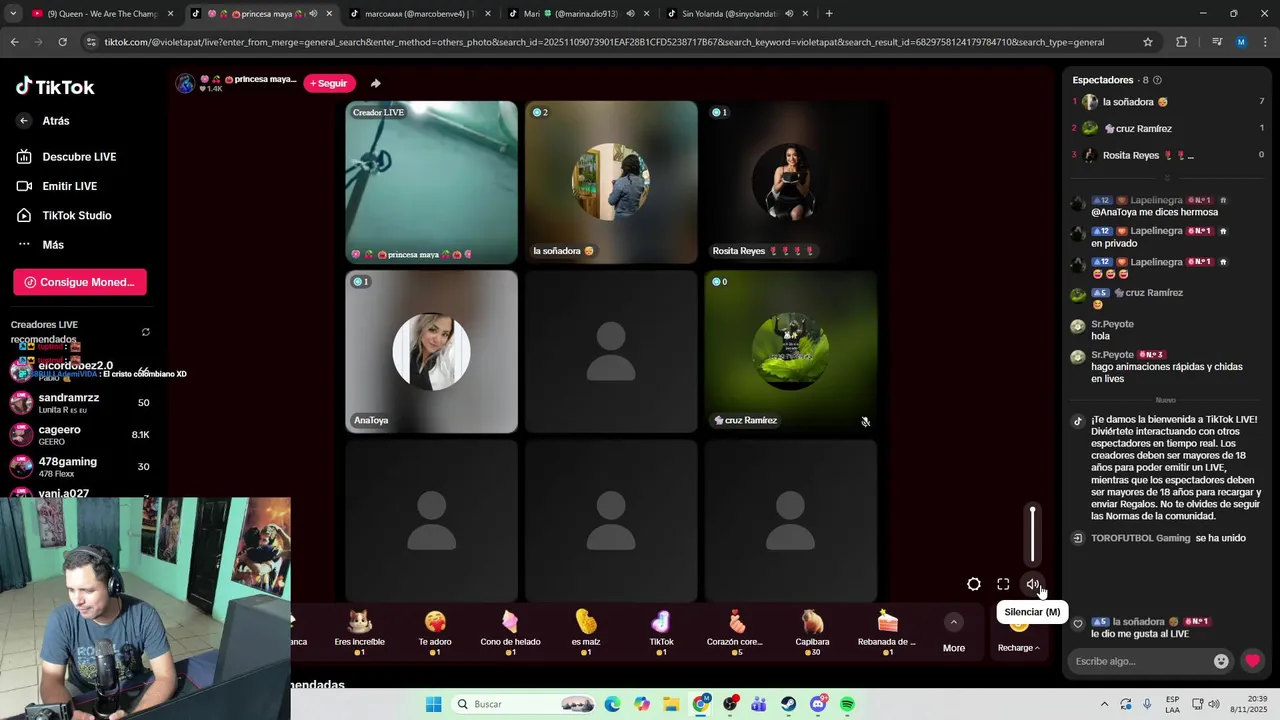Select the Creador LIVE video tile
1280x720 pixels.
[431, 182]
